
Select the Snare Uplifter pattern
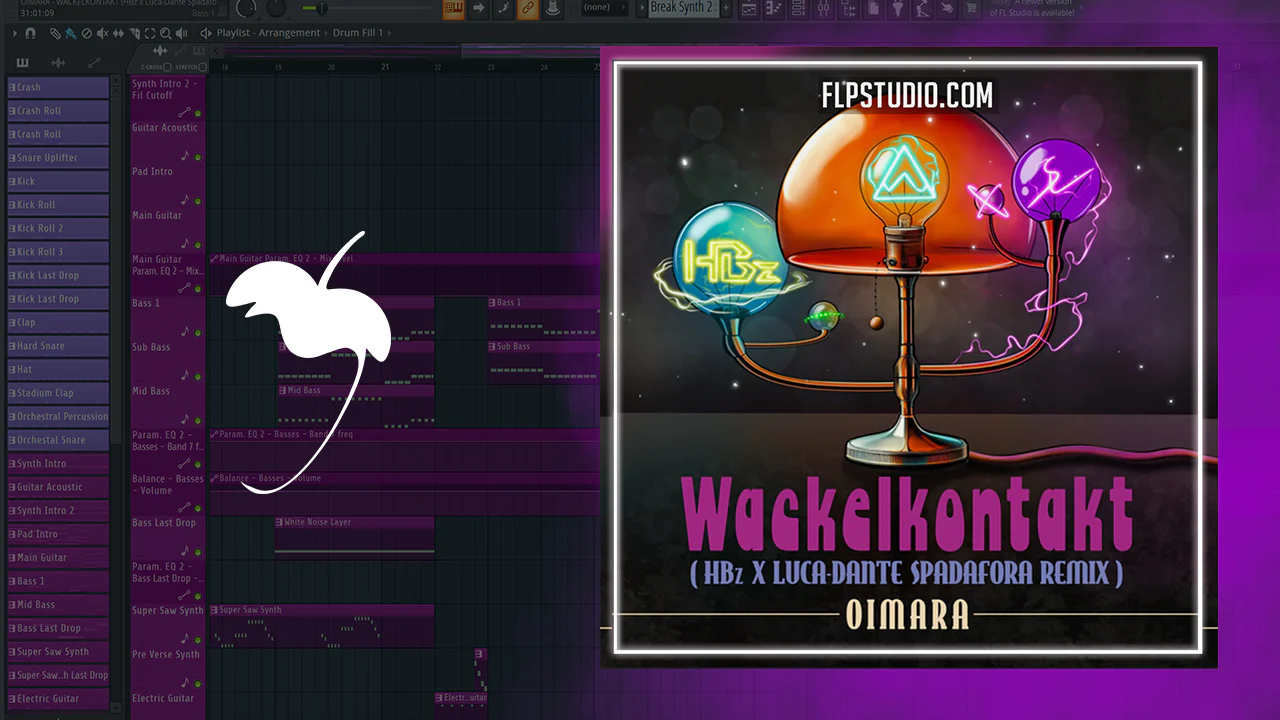pyautogui.click(x=58, y=158)
